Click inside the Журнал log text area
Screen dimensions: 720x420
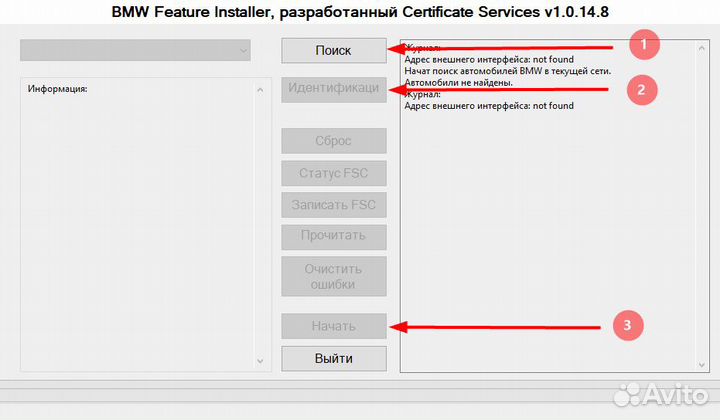(550, 250)
